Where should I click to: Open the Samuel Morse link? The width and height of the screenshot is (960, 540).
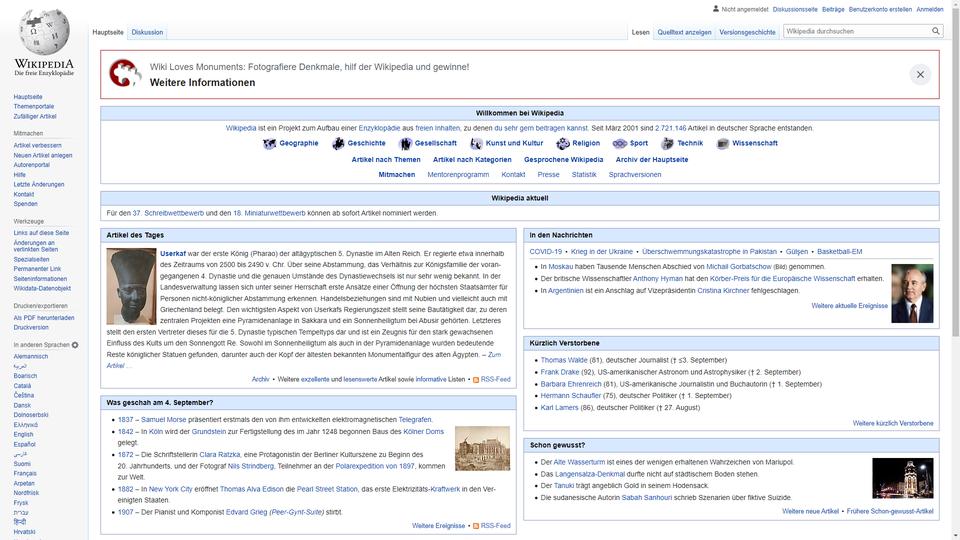tap(163, 420)
